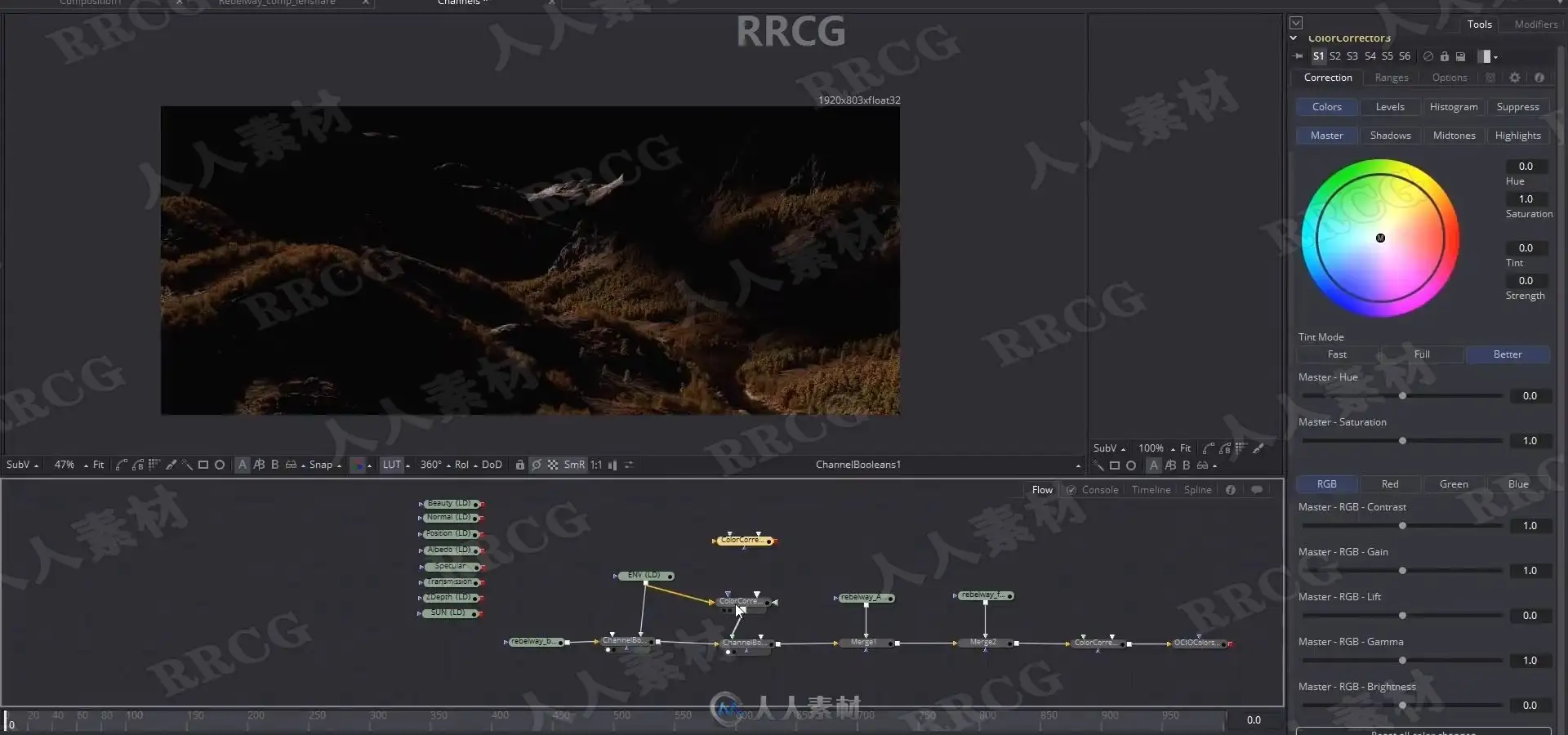This screenshot has width=1568, height=735.
Task: Toggle SmR smooth resize in left viewer
Action: (575, 465)
